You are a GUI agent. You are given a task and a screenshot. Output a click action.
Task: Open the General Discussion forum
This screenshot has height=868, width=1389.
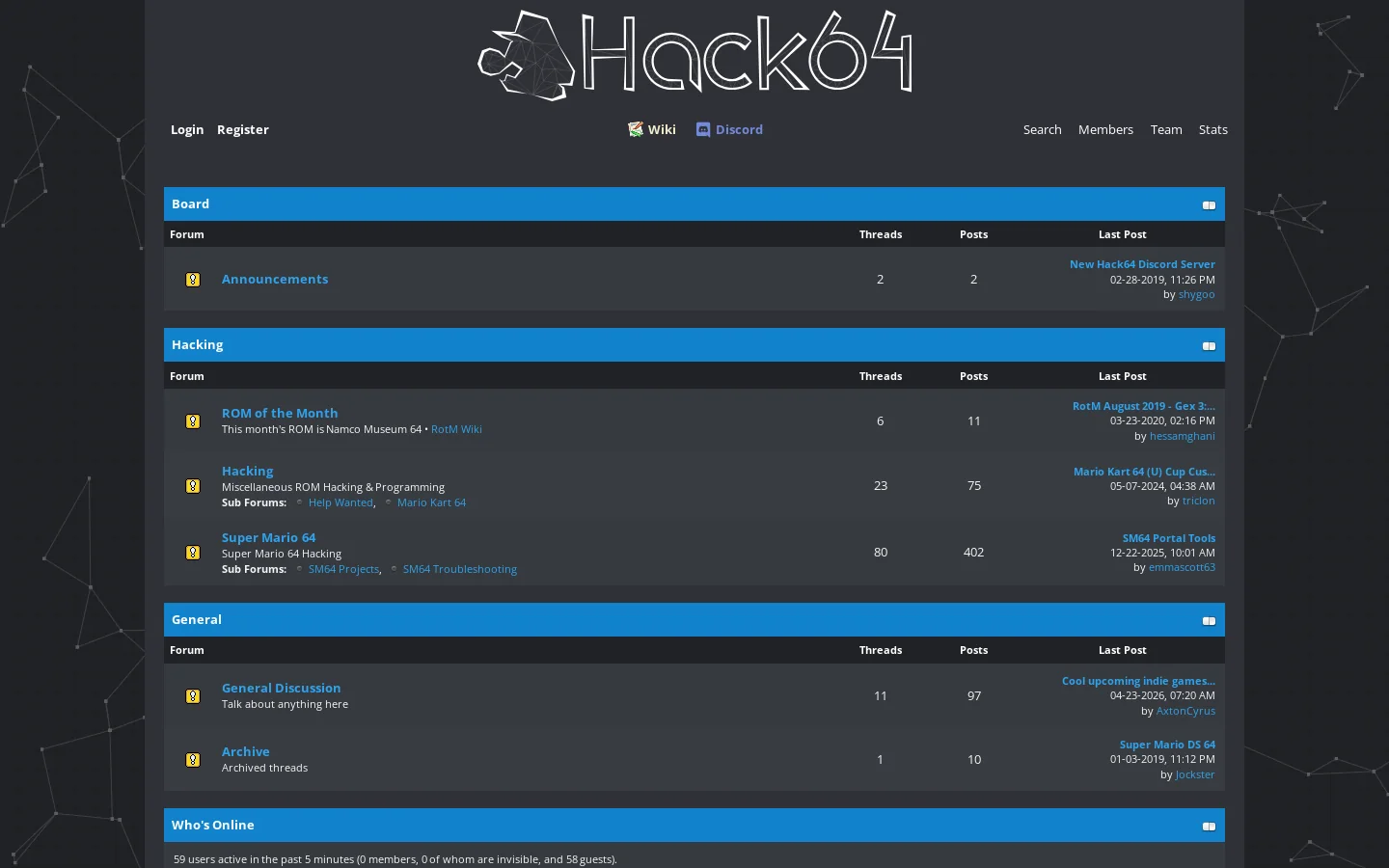[x=281, y=688]
